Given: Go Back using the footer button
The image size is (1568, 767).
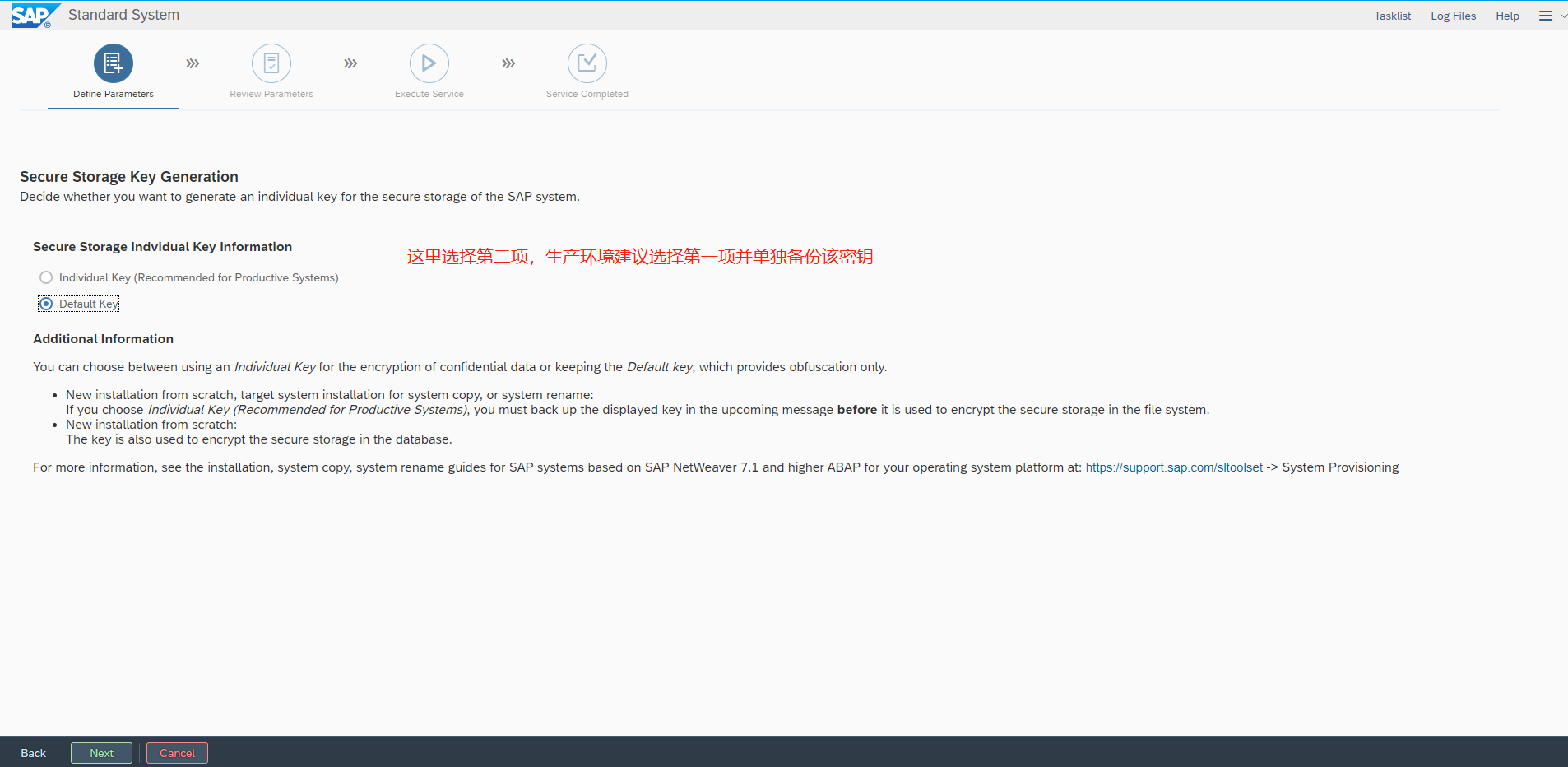Looking at the screenshot, I should (34, 753).
